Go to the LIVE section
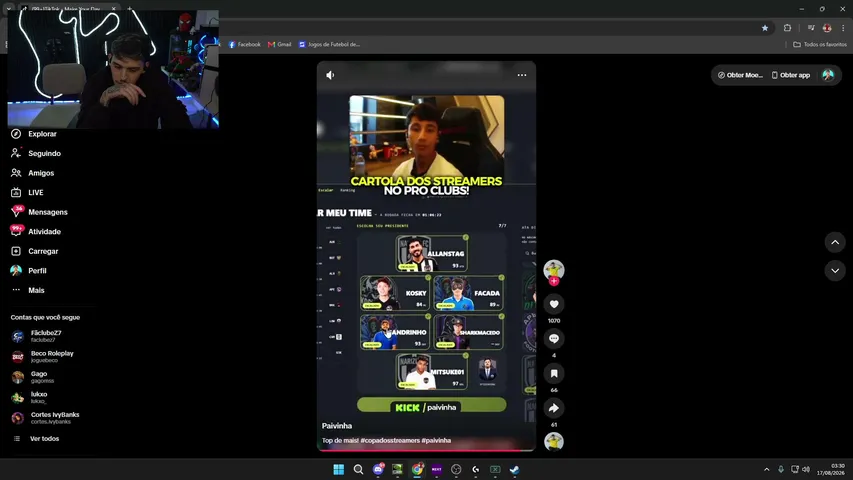The width and height of the screenshot is (853, 480). pos(27,193)
